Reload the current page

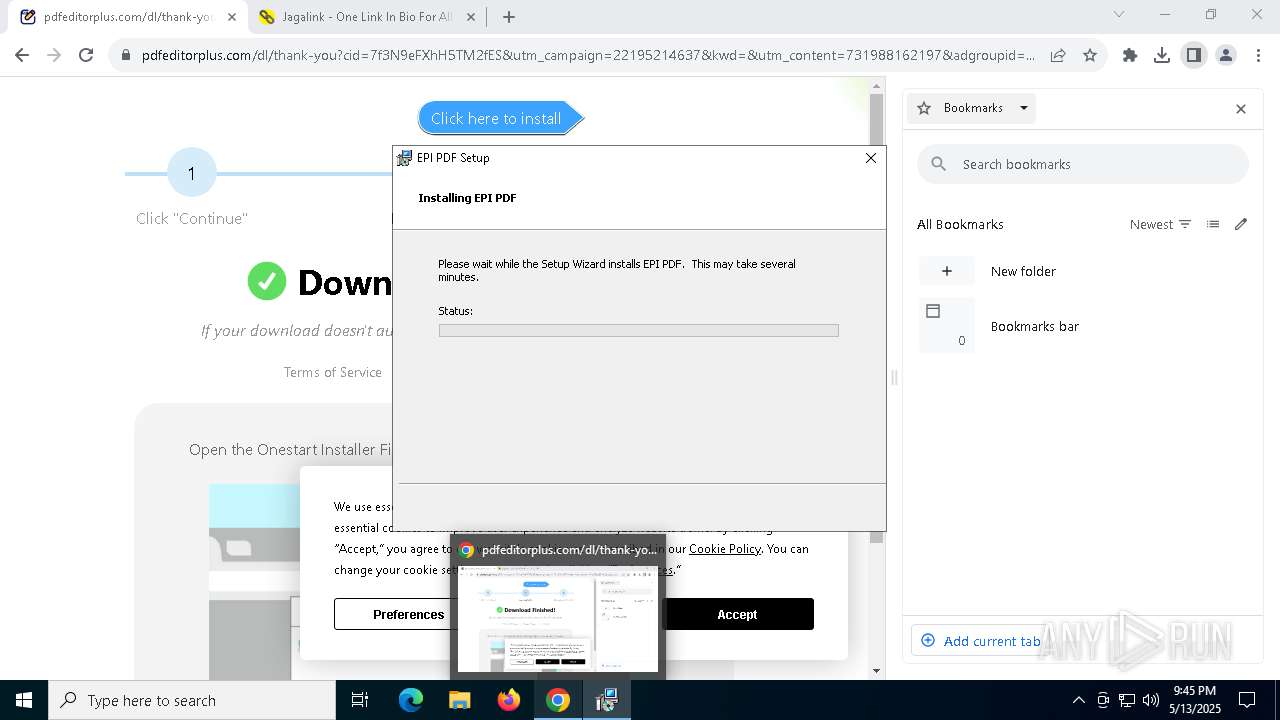(86, 55)
